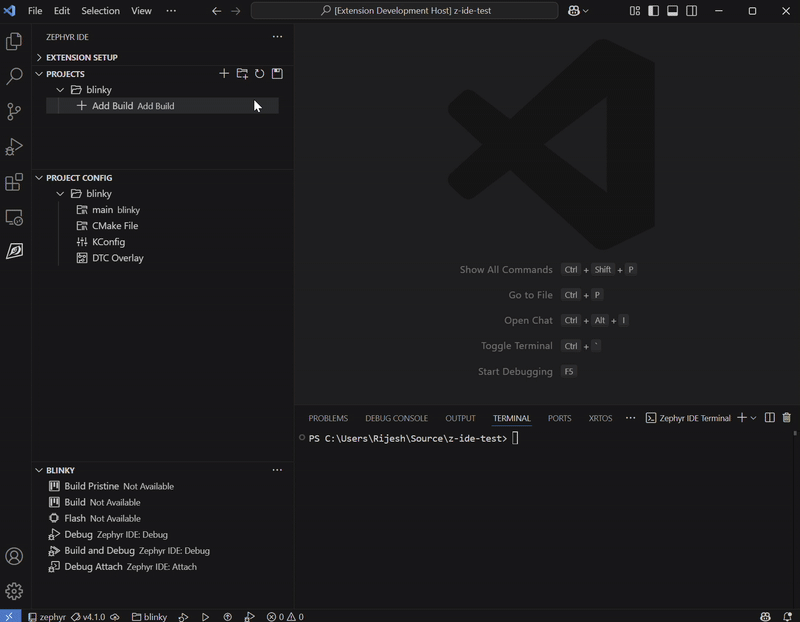The image size is (800, 622).
Task: Open the Source Control view
Action: tap(14, 111)
